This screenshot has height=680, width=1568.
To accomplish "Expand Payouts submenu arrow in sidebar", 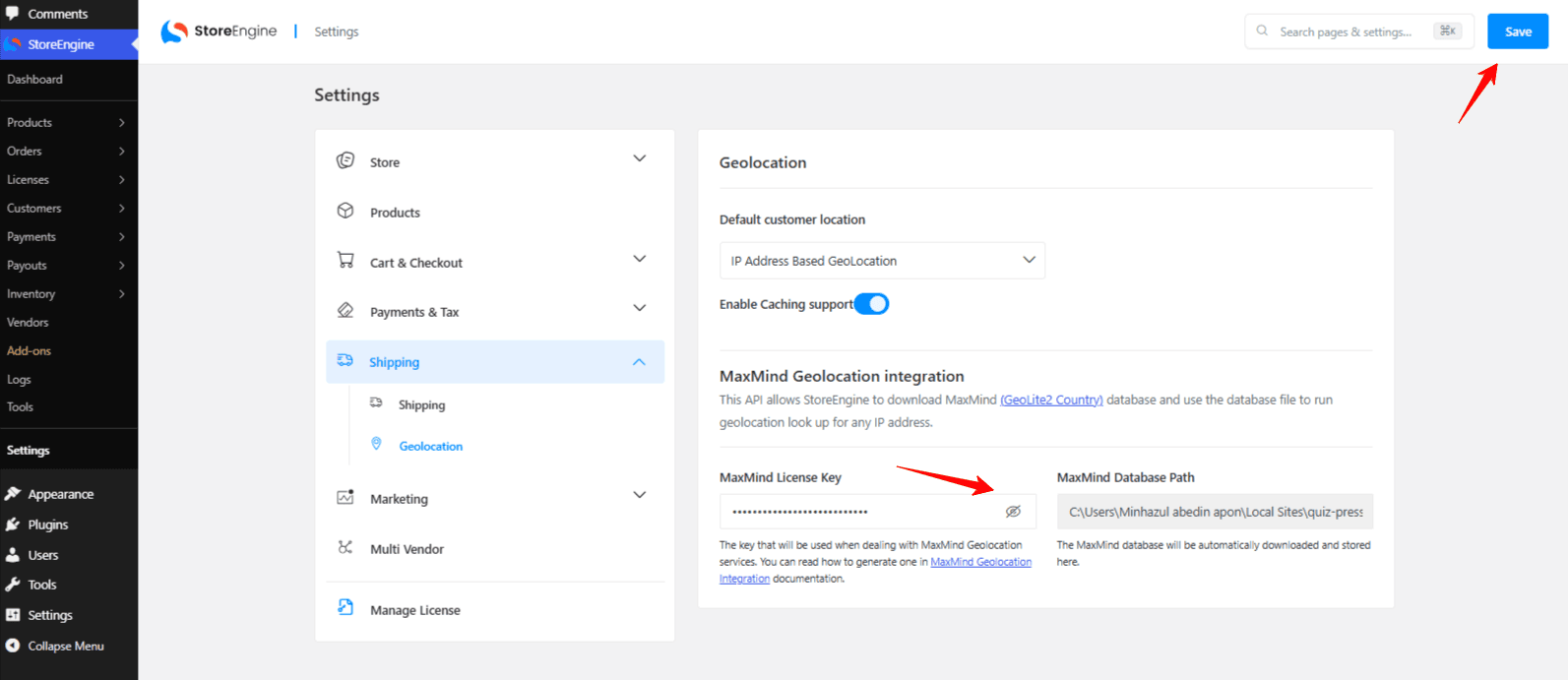I will coord(122,265).
